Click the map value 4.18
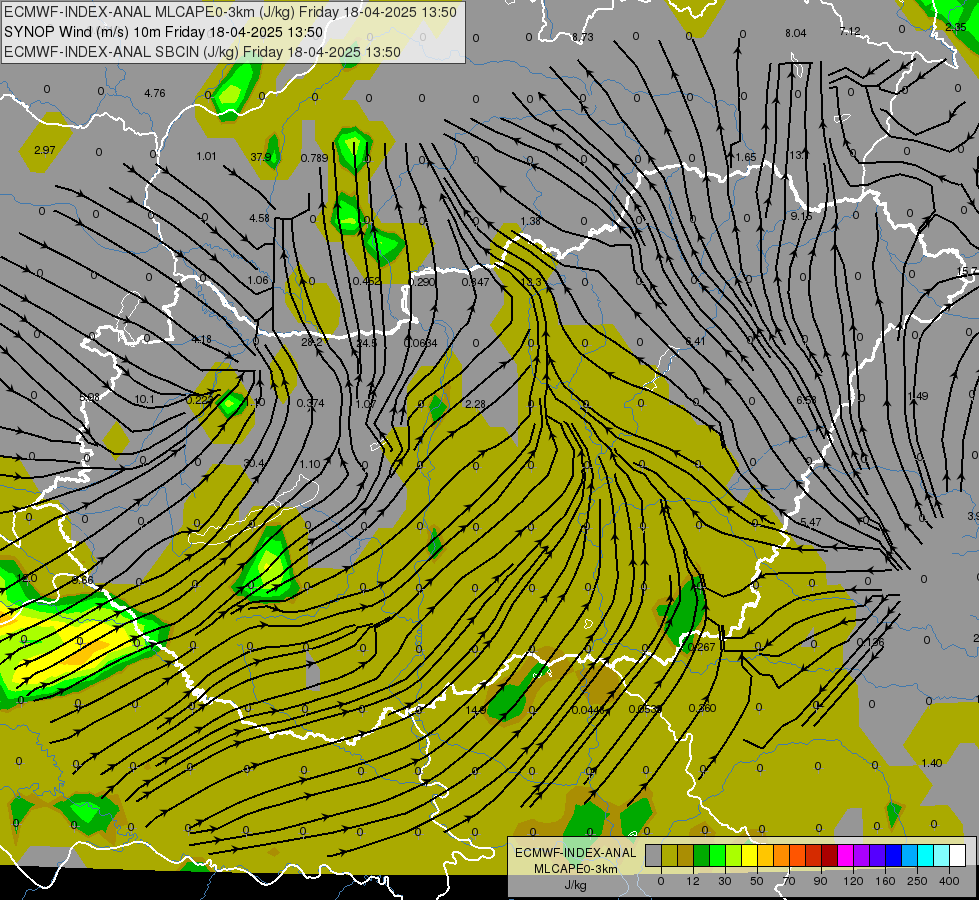Screen dimensions: 979x900 202,340
